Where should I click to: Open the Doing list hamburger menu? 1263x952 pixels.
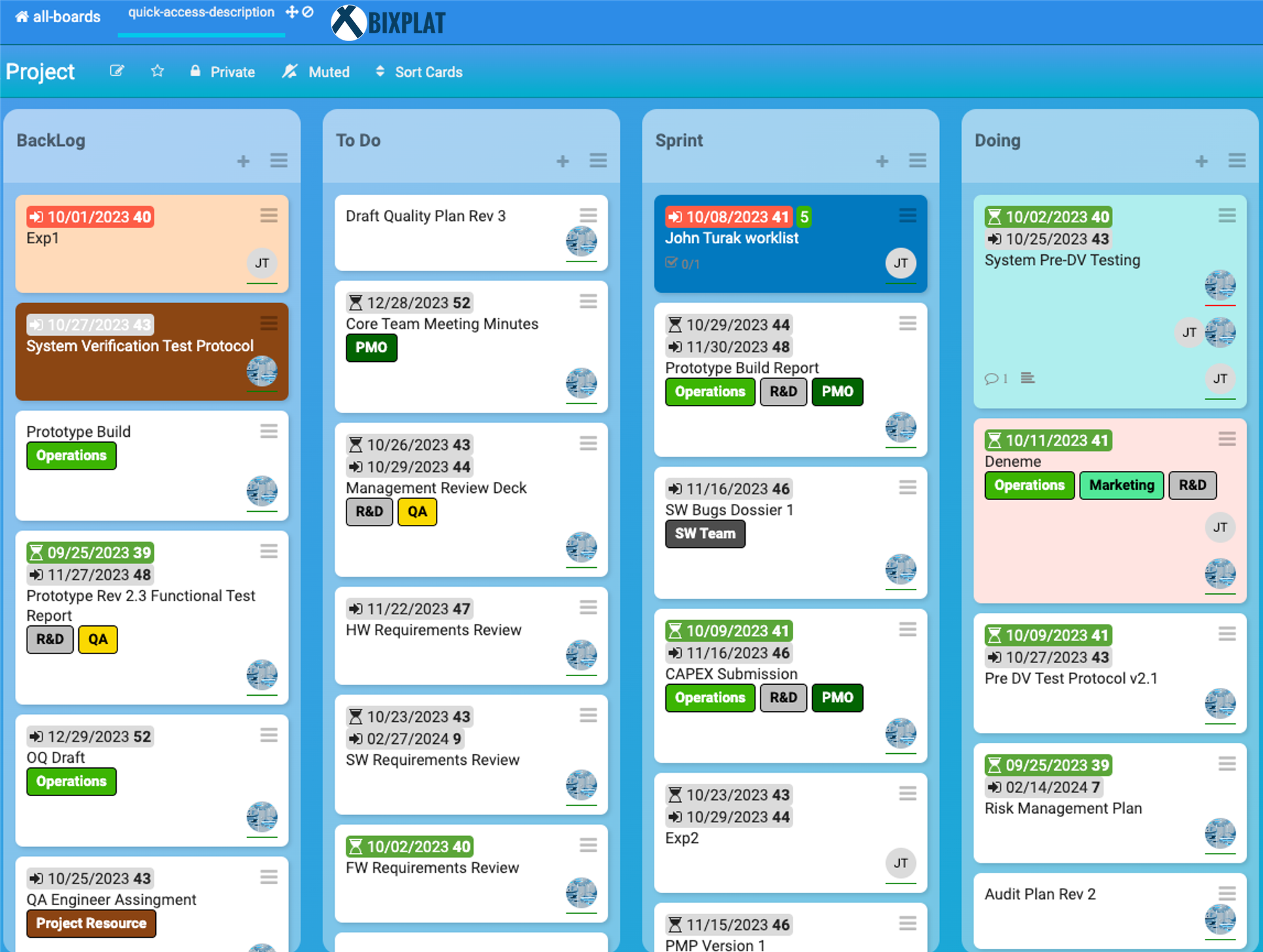1237,160
